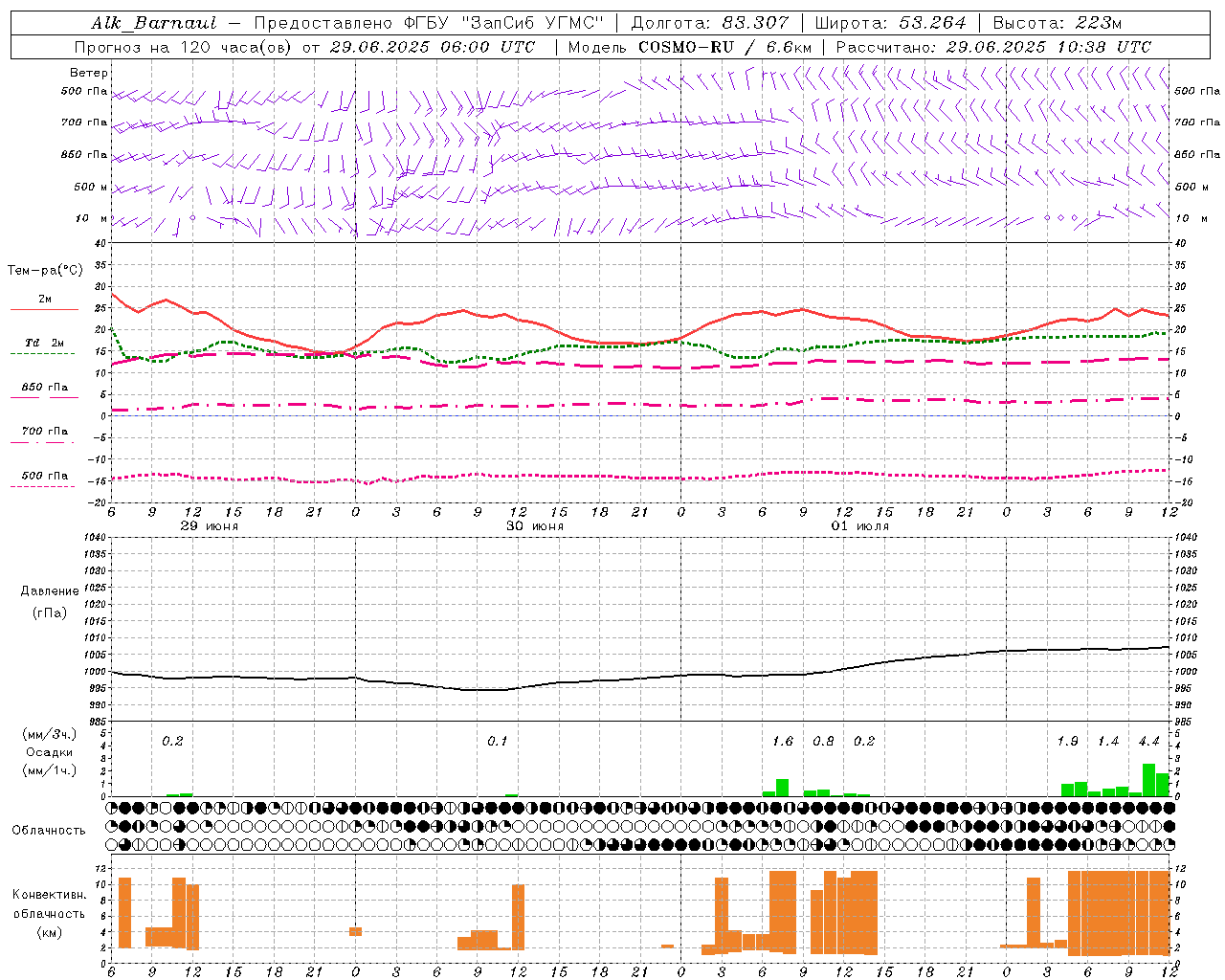
Task: Click the solid red line sample under '2м'
Action: (x=44, y=310)
